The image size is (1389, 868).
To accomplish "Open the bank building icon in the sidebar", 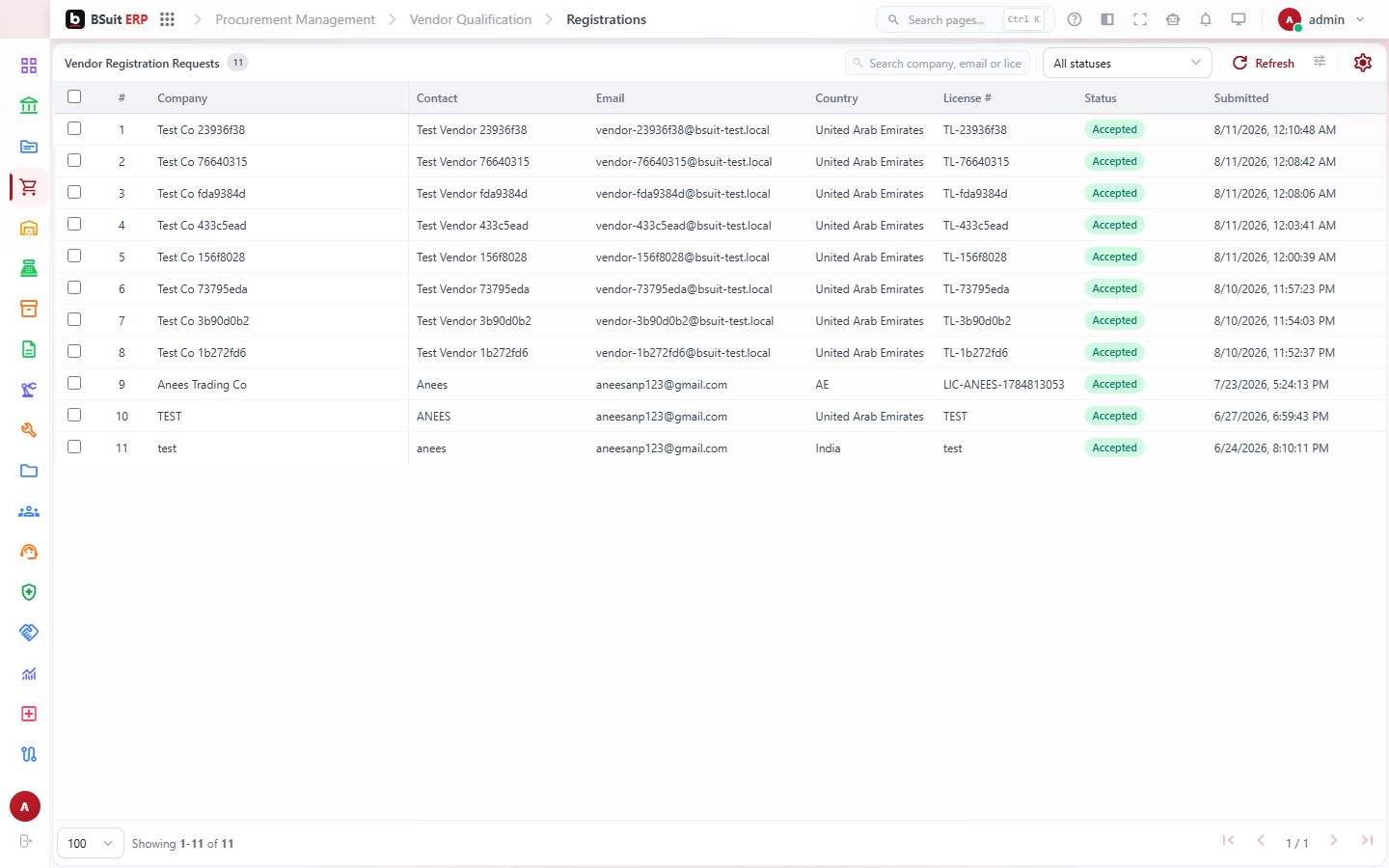I will point(29,106).
